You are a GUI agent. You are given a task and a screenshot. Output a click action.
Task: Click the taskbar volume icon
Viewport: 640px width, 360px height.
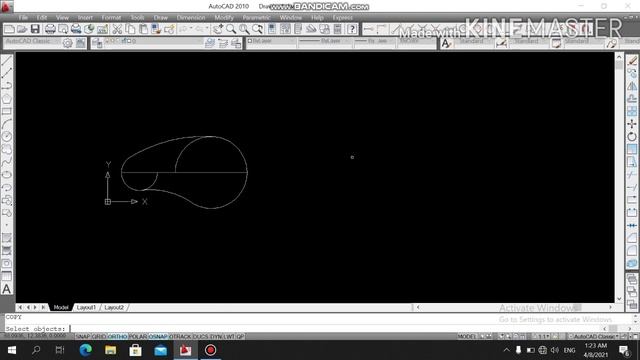(x=554, y=350)
